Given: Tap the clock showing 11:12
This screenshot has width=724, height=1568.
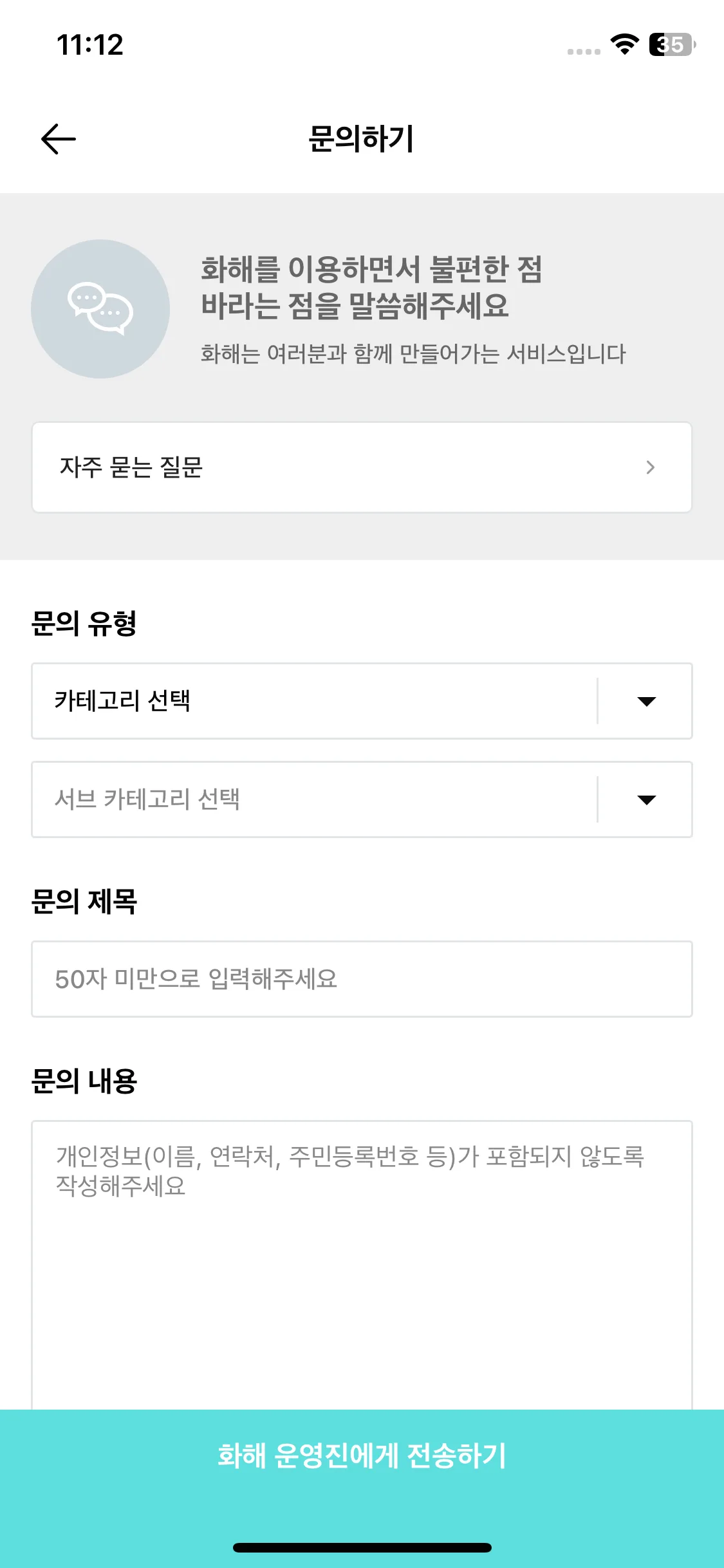Looking at the screenshot, I should tap(90, 45).
